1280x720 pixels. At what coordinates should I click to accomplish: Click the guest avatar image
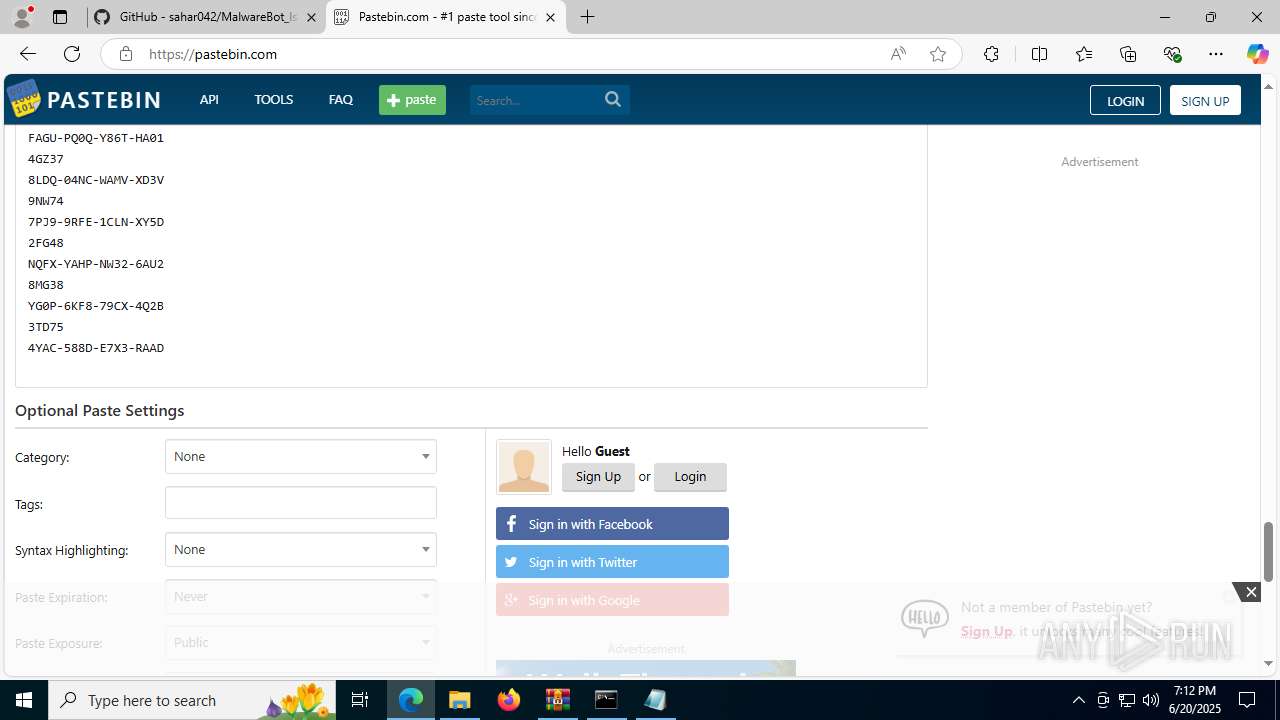[524, 467]
